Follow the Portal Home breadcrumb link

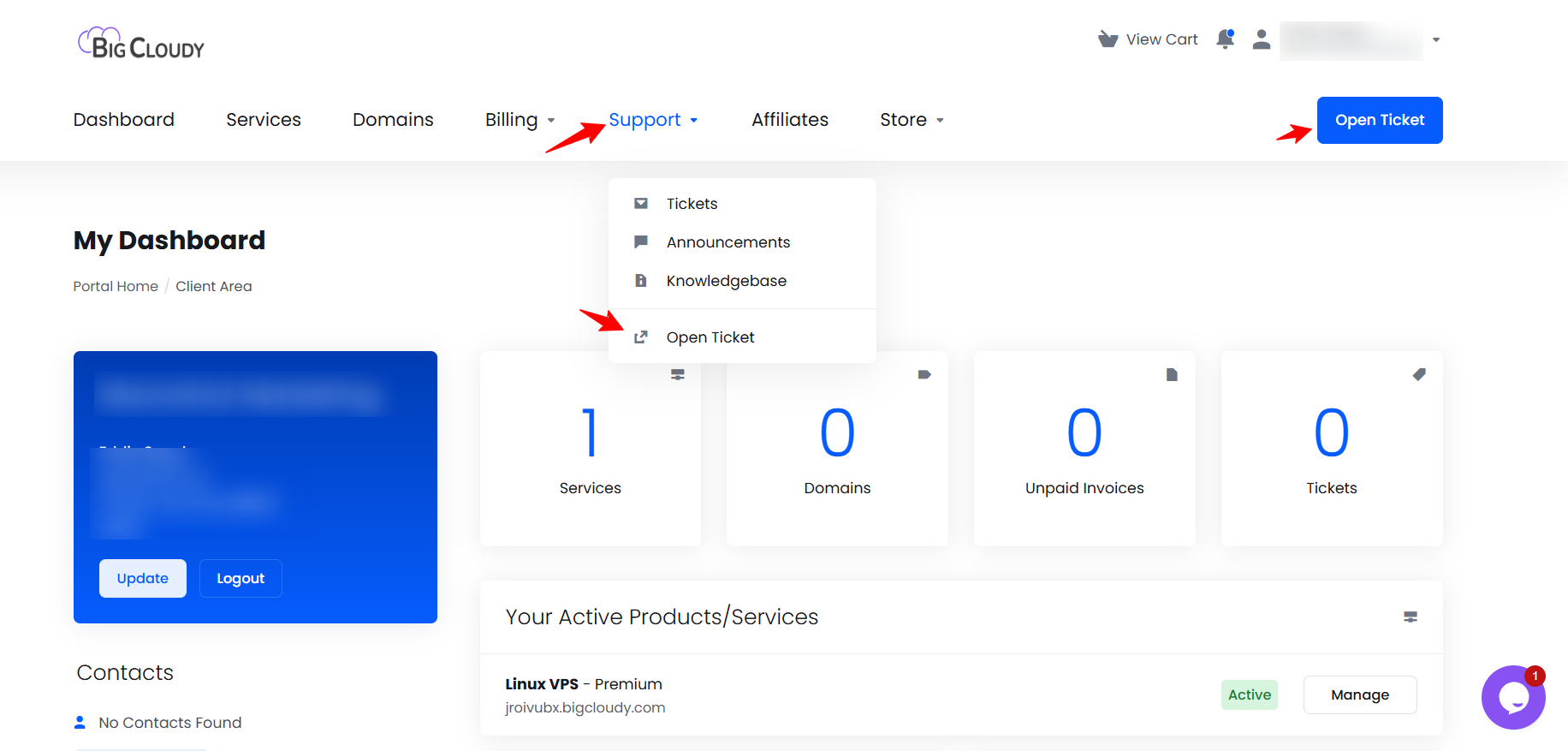116,286
